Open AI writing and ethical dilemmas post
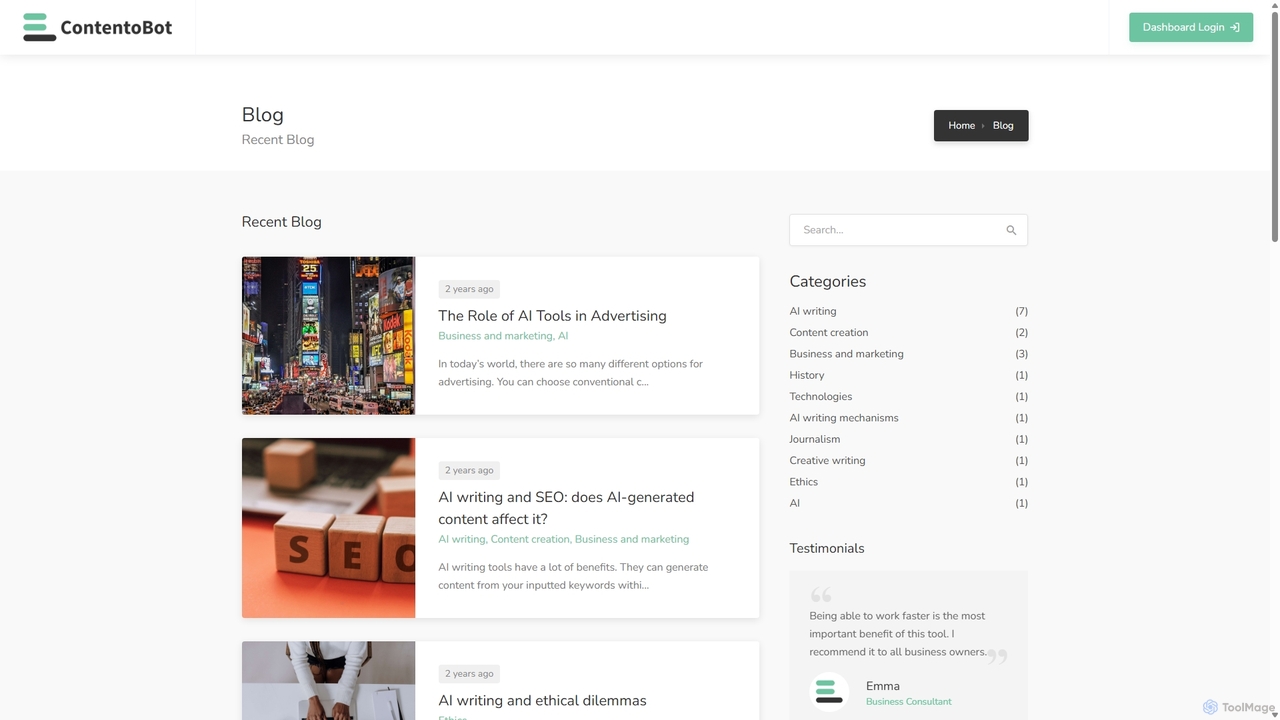This screenshot has height=720, width=1280. tap(542, 701)
